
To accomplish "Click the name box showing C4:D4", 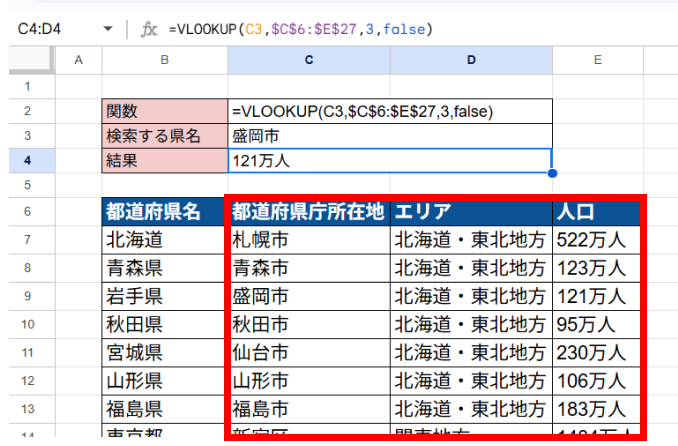I will tap(50, 30).
